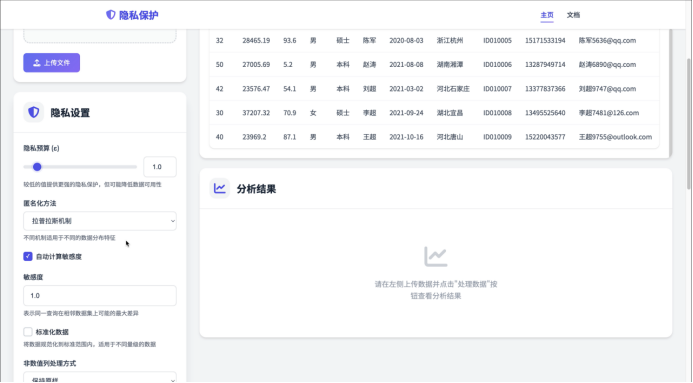Click the privacy budget value field 1.0
693x383 pixels.
[x=160, y=167]
